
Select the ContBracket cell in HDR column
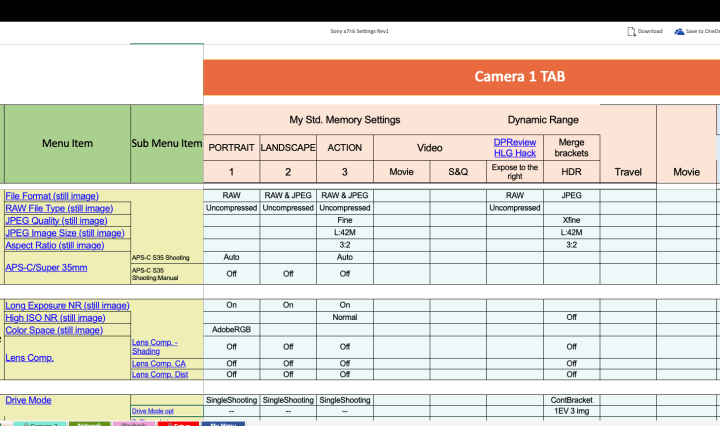(571, 400)
